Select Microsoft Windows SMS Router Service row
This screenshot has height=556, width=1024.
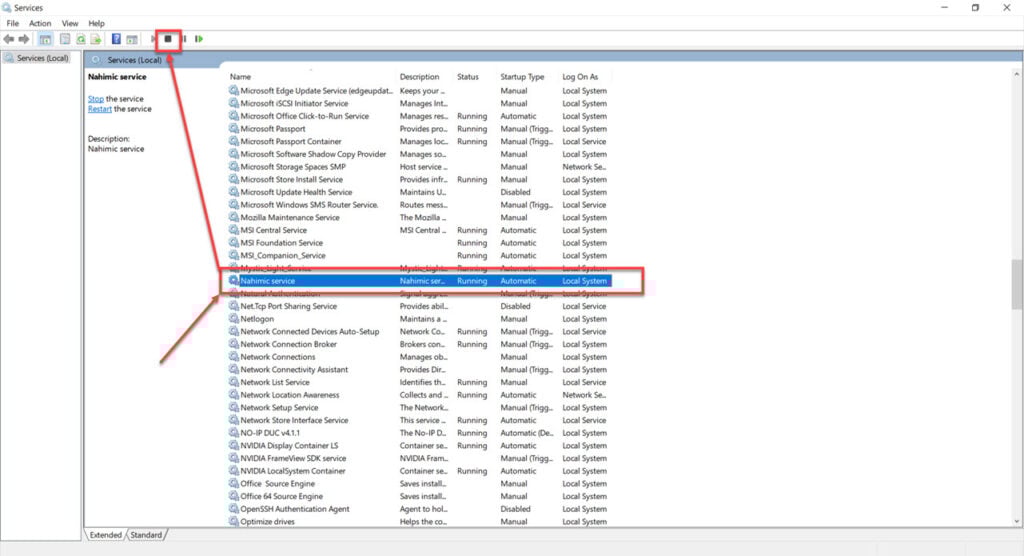pos(419,204)
